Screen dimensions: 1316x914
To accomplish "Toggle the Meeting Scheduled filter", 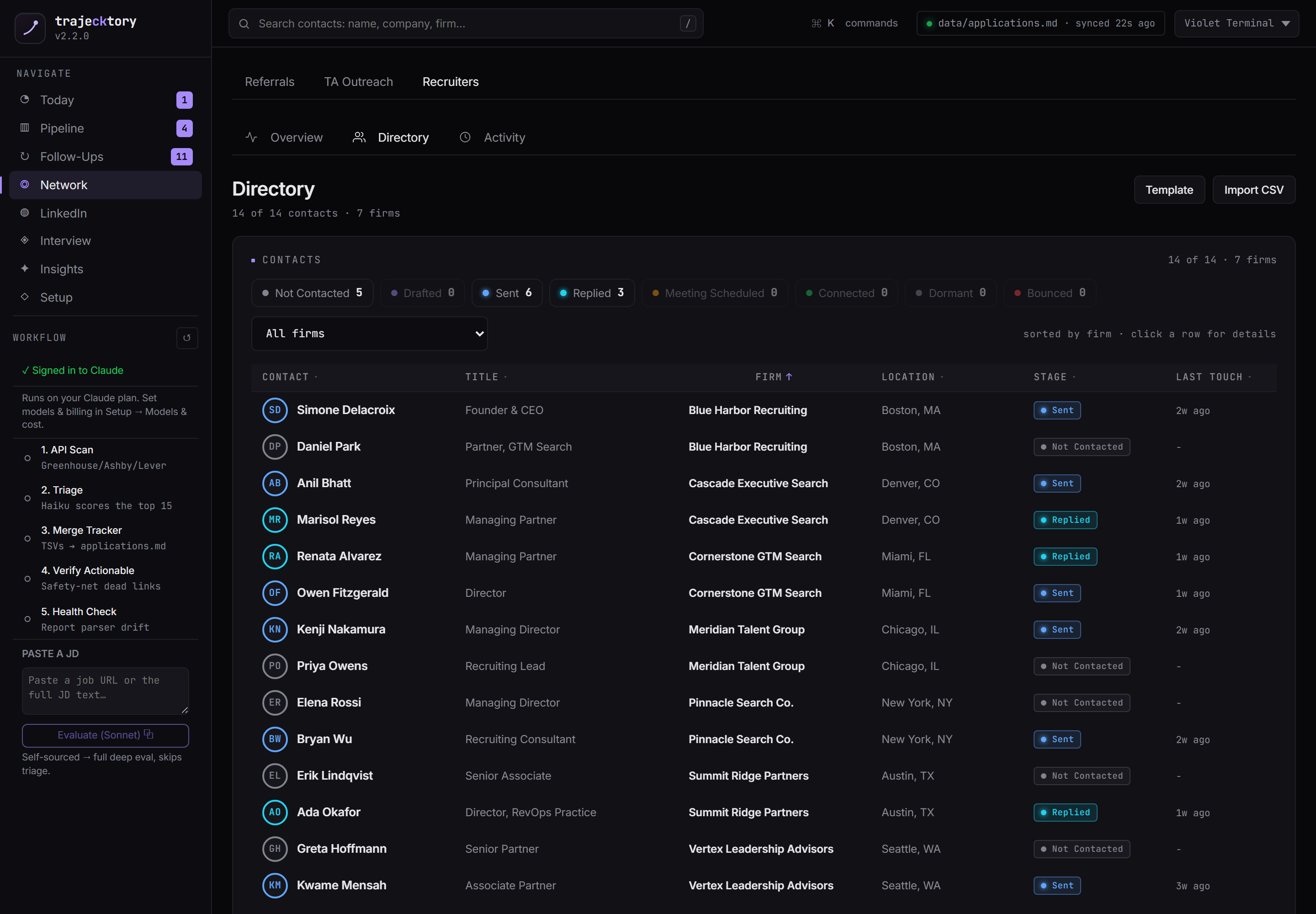I will [715, 292].
